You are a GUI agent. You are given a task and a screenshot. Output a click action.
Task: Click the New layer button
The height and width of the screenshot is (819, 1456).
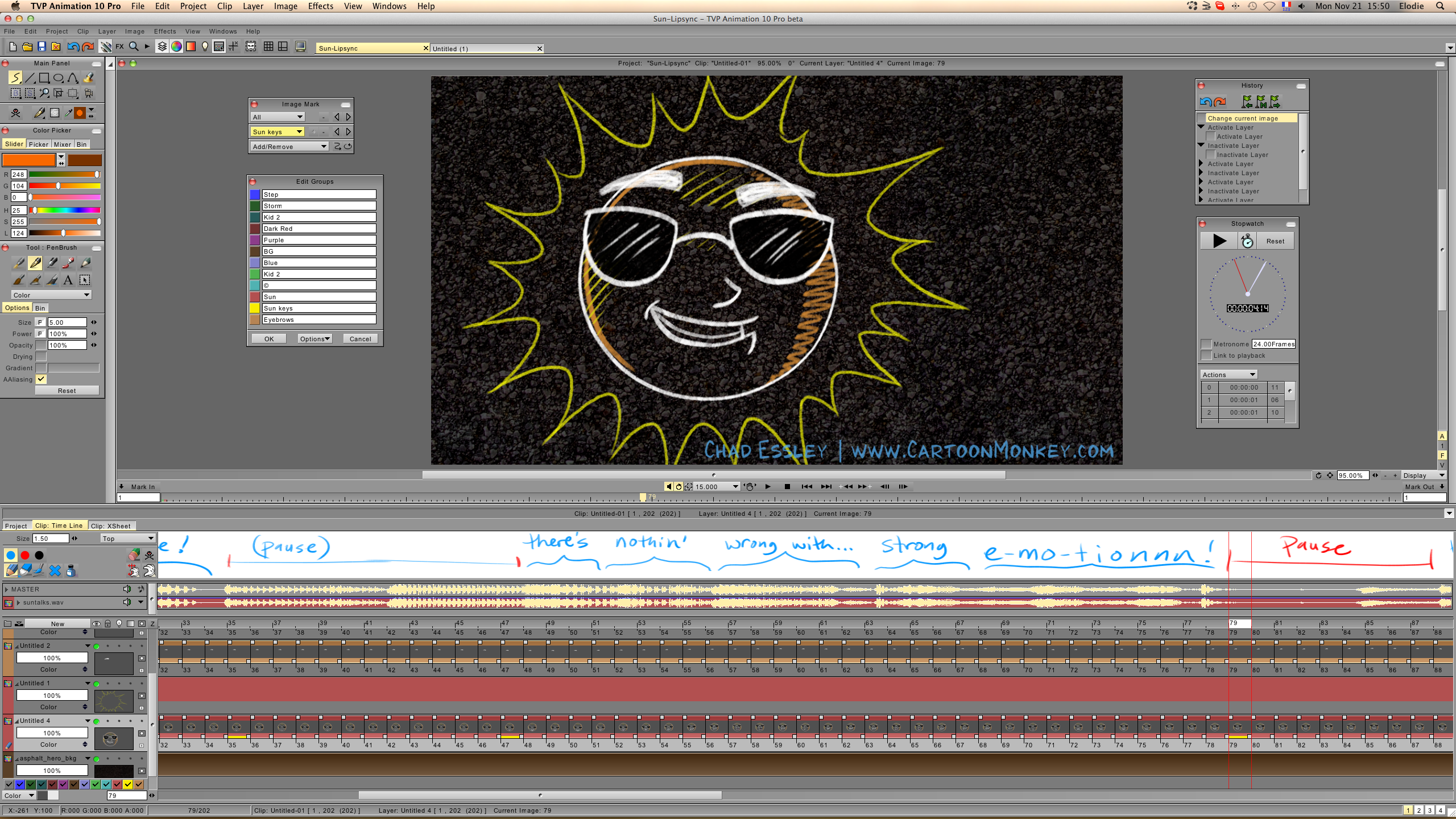tap(57, 624)
